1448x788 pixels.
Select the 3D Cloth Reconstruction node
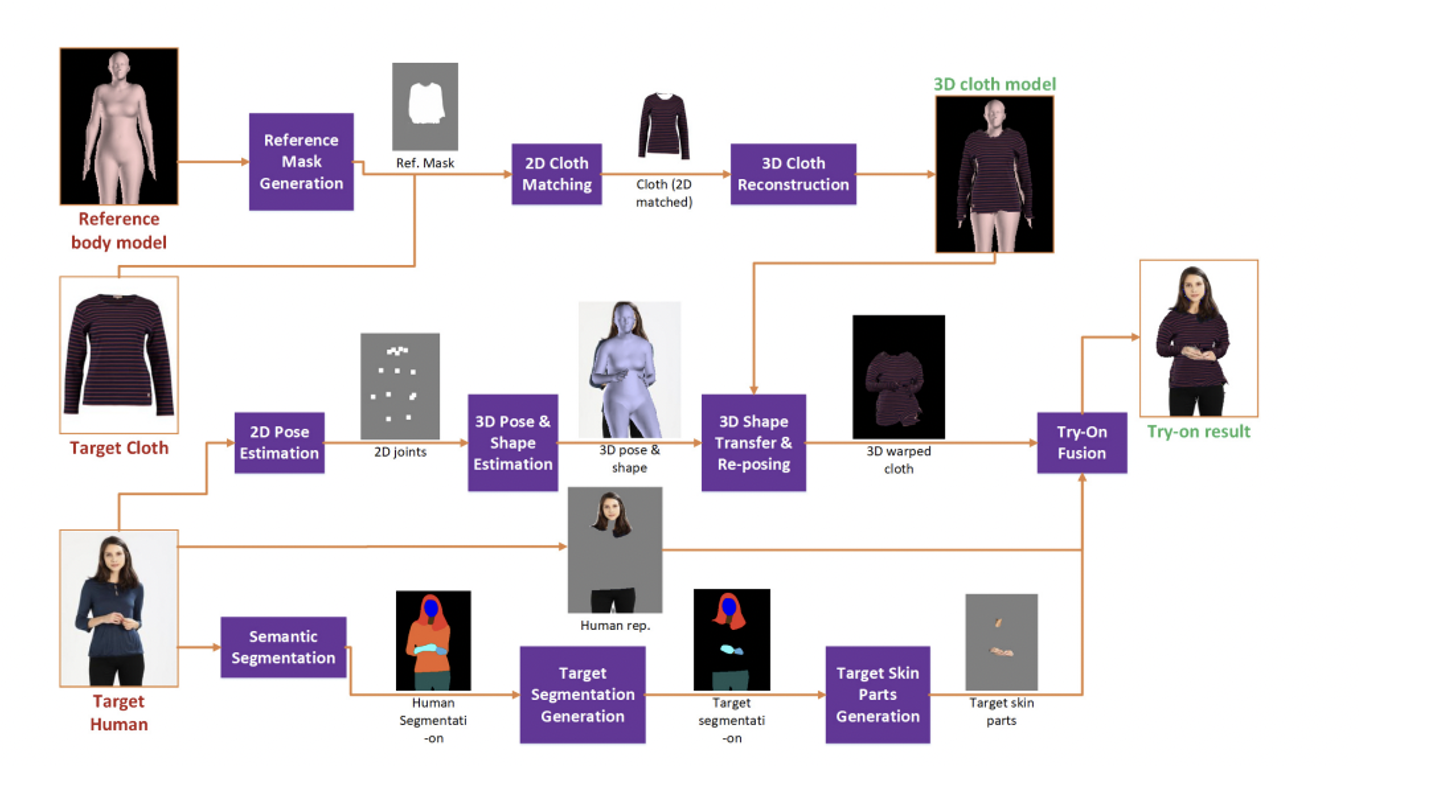(x=793, y=173)
